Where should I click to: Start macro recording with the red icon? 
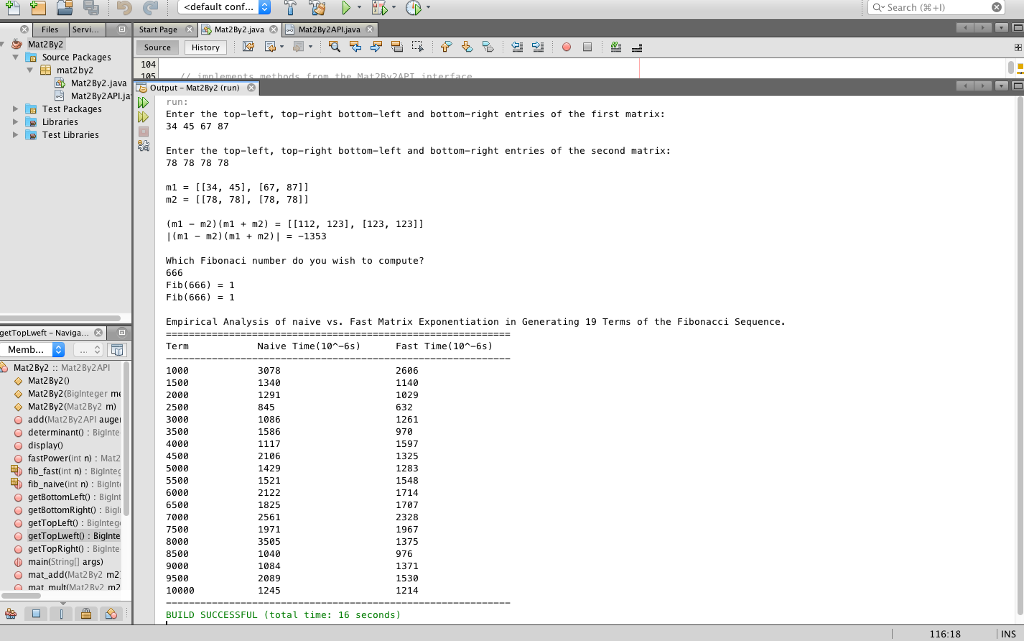point(568,46)
